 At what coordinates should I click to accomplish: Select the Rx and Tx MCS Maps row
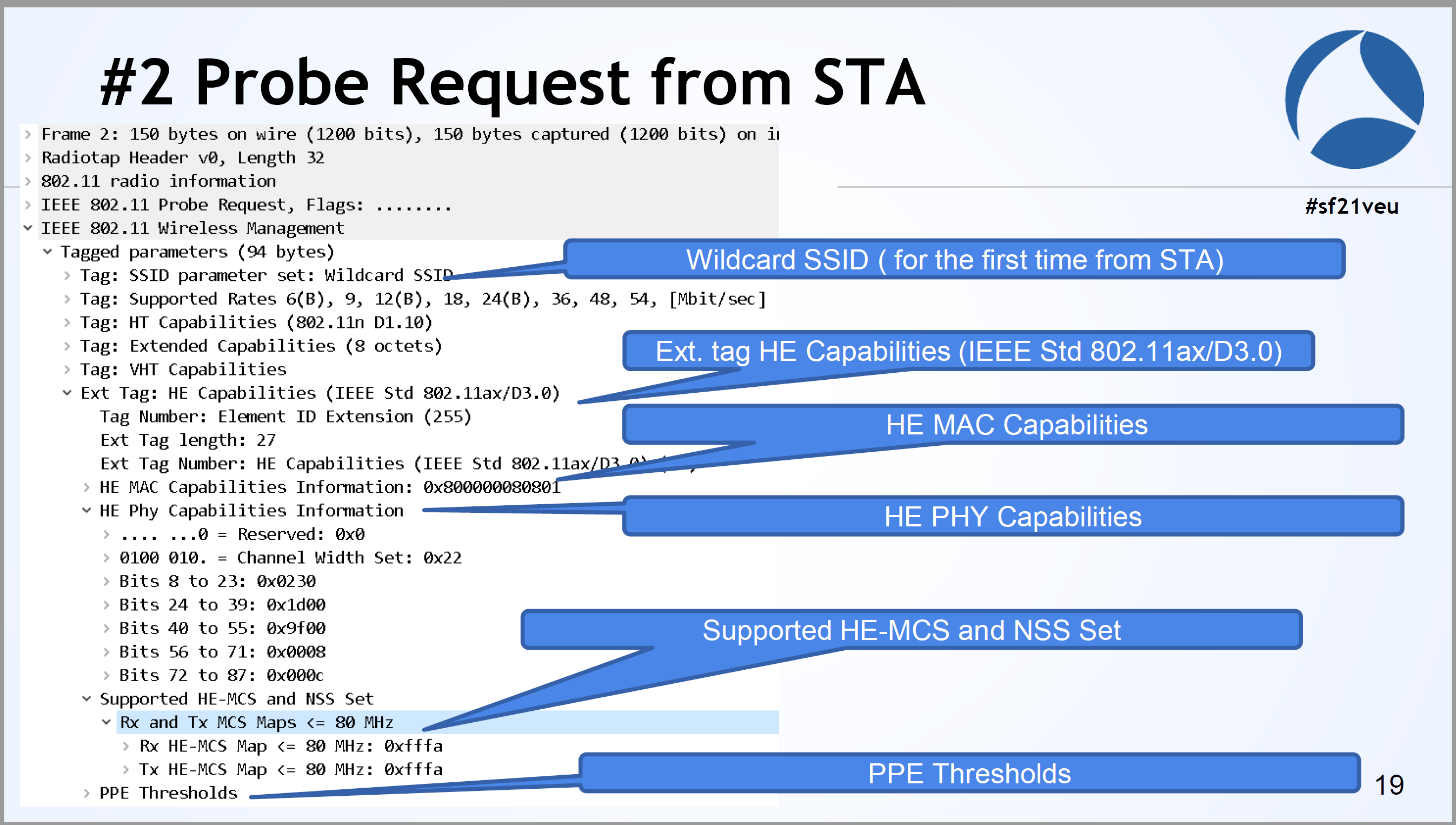point(255,722)
